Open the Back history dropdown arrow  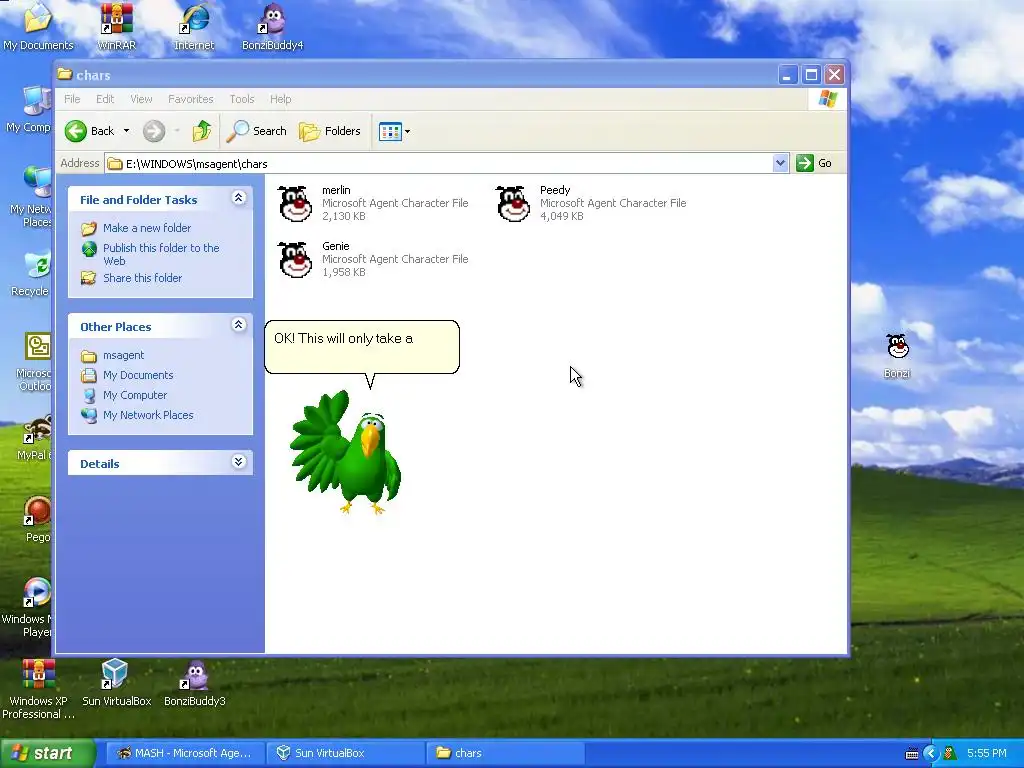point(127,131)
